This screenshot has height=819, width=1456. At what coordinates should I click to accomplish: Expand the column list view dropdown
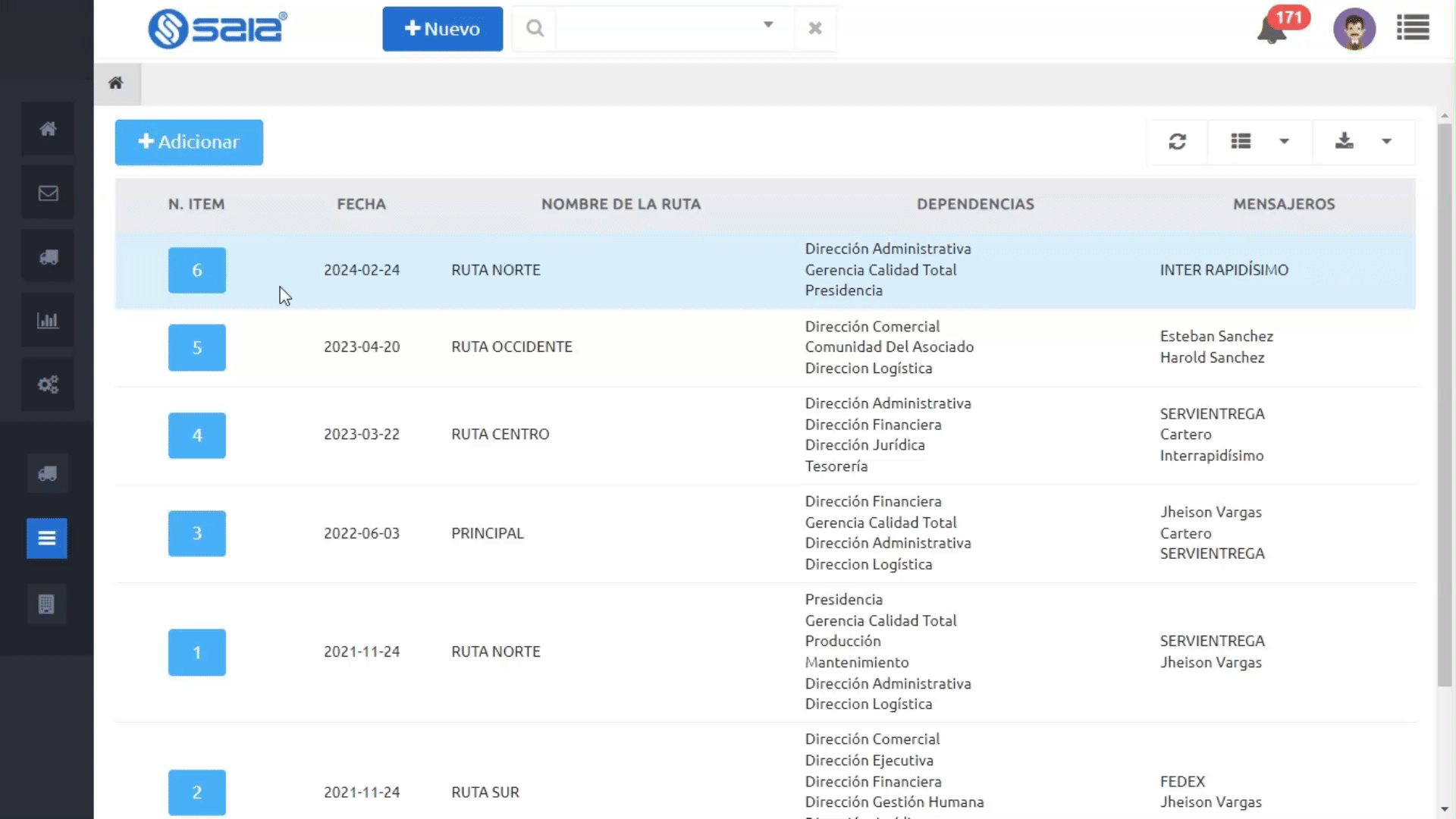click(1283, 142)
